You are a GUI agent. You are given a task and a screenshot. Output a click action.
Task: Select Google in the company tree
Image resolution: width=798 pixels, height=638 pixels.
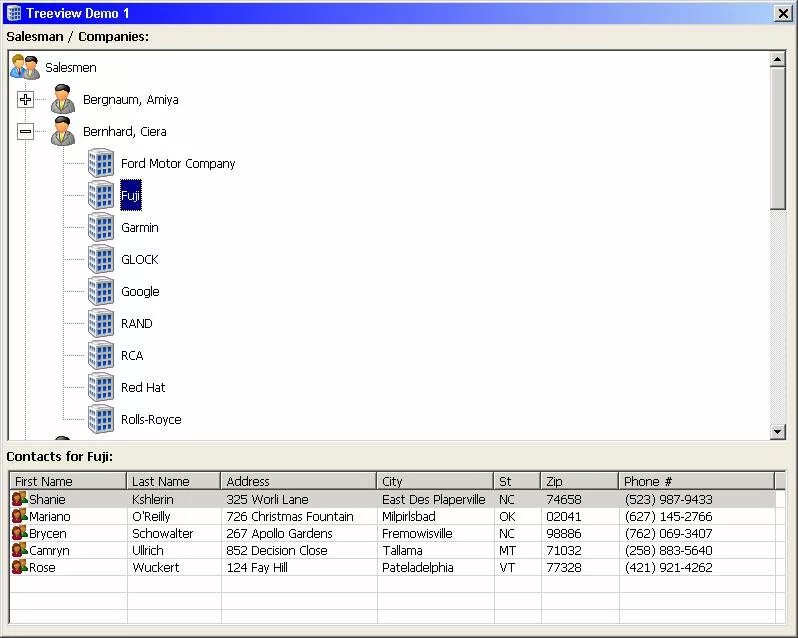pyautogui.click(x=140, y=292)
